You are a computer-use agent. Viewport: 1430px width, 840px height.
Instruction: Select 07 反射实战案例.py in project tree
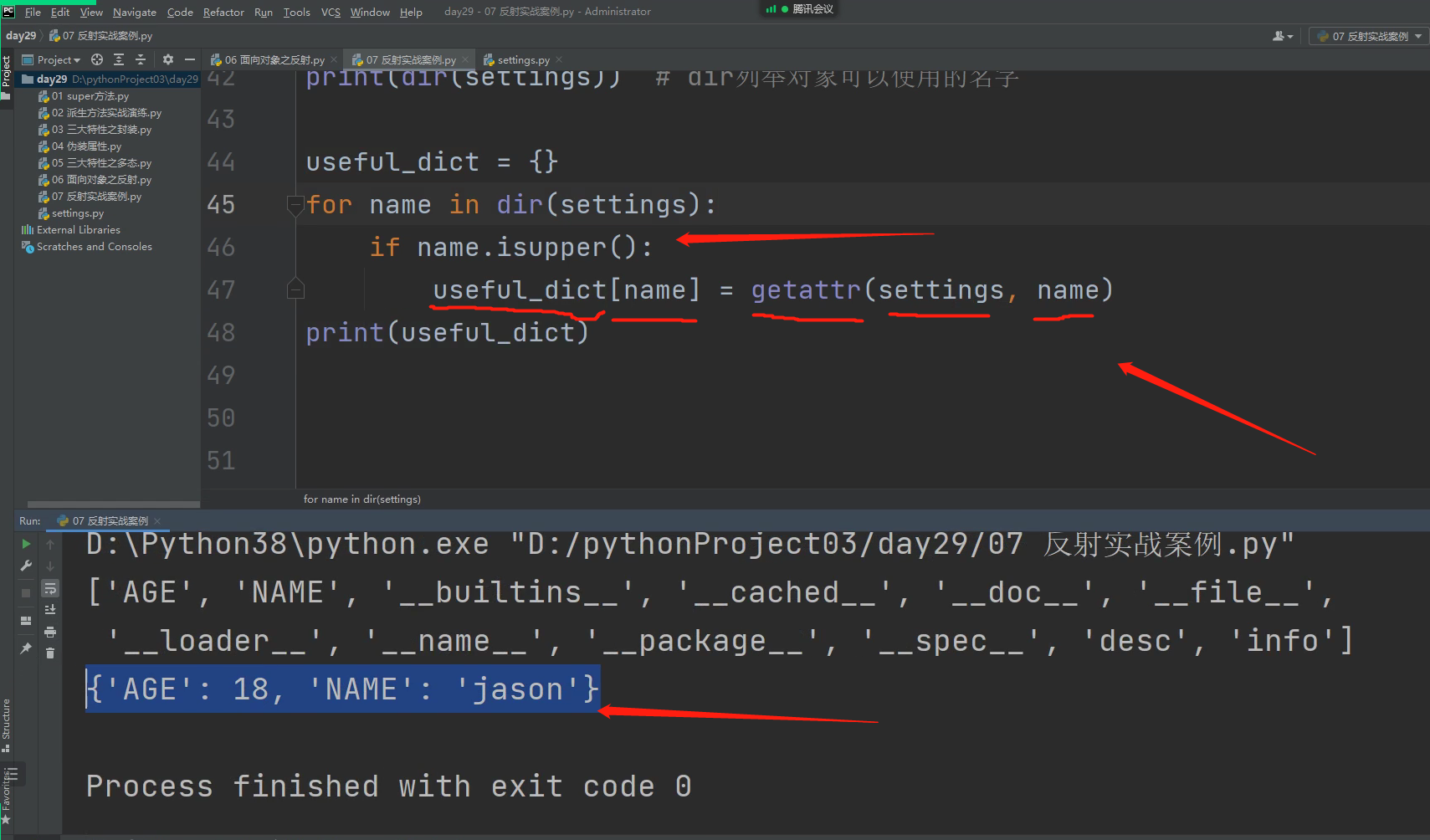pyautogui.click(x=90, y=197)
